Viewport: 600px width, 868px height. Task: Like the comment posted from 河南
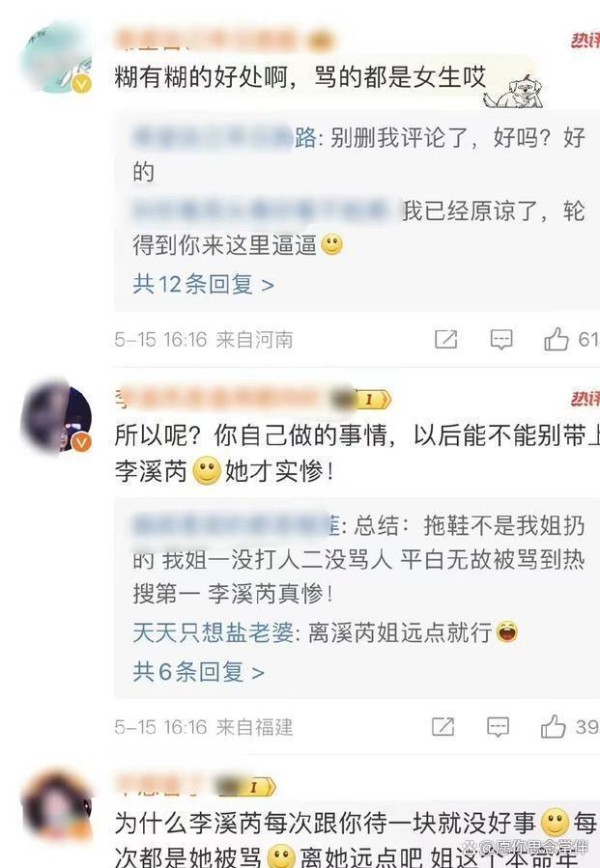point(556,338)
